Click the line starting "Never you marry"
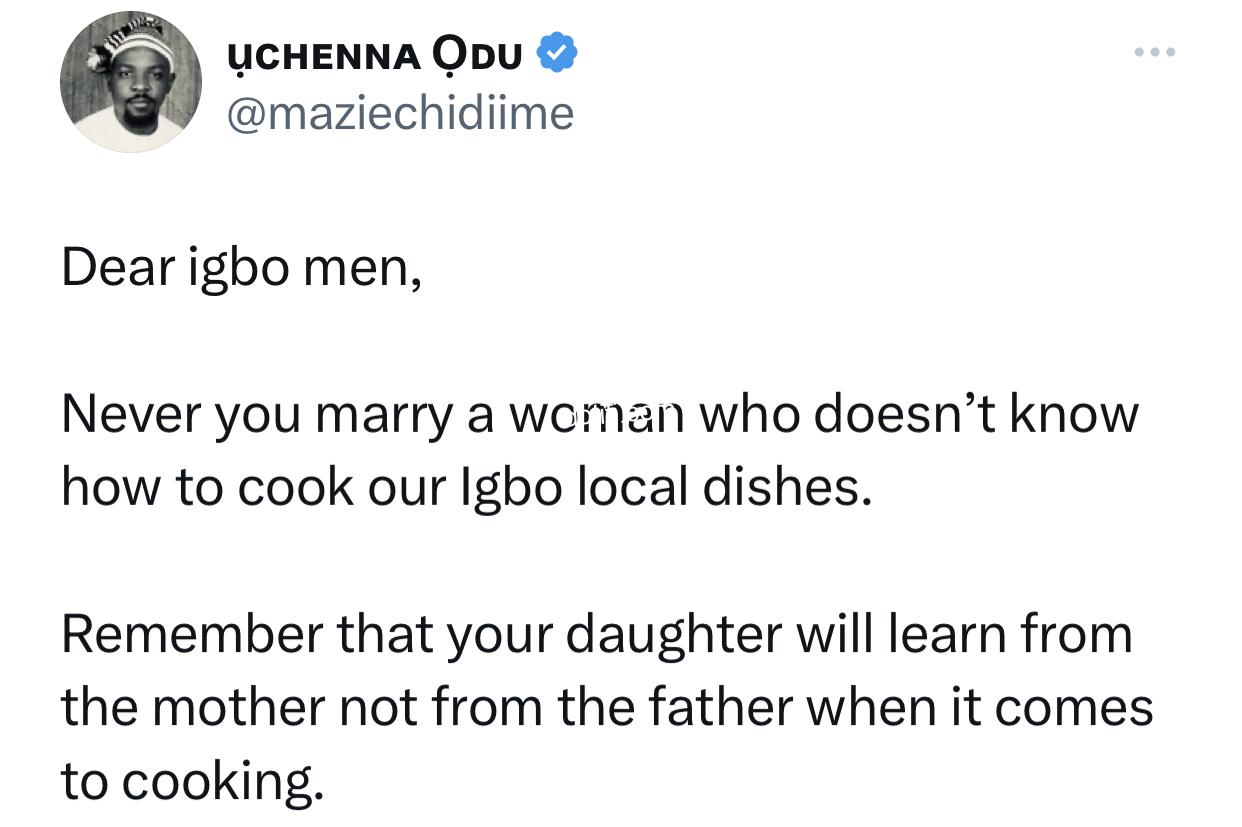1242x827 pixels. point(599,415)
